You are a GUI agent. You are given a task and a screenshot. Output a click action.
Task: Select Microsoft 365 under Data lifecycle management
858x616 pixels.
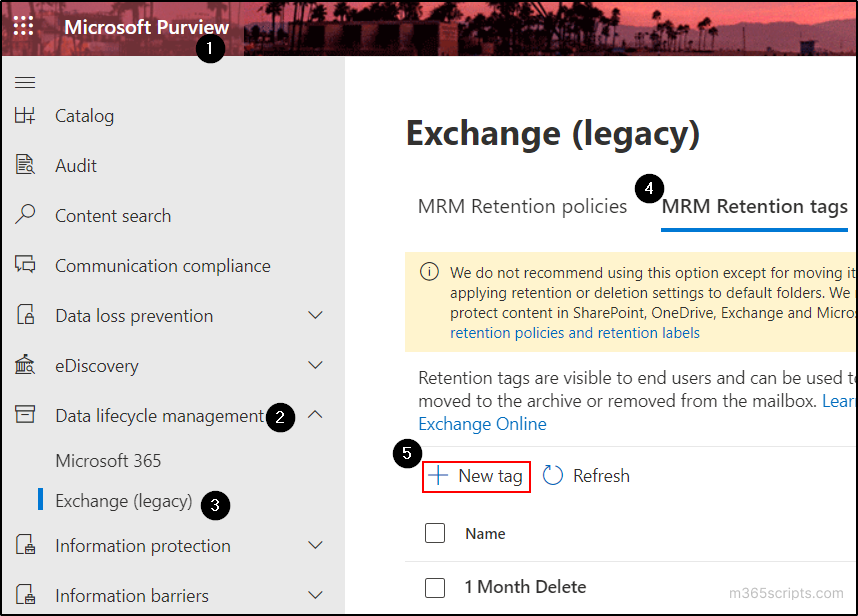(x=108, y=461)
